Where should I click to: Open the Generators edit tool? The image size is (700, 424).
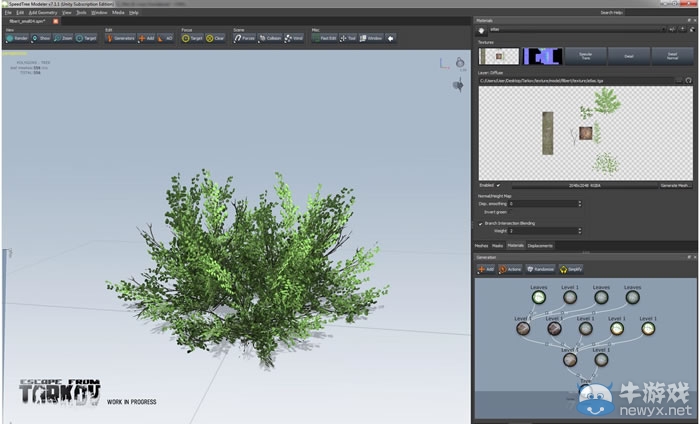[x=120, y=38]
